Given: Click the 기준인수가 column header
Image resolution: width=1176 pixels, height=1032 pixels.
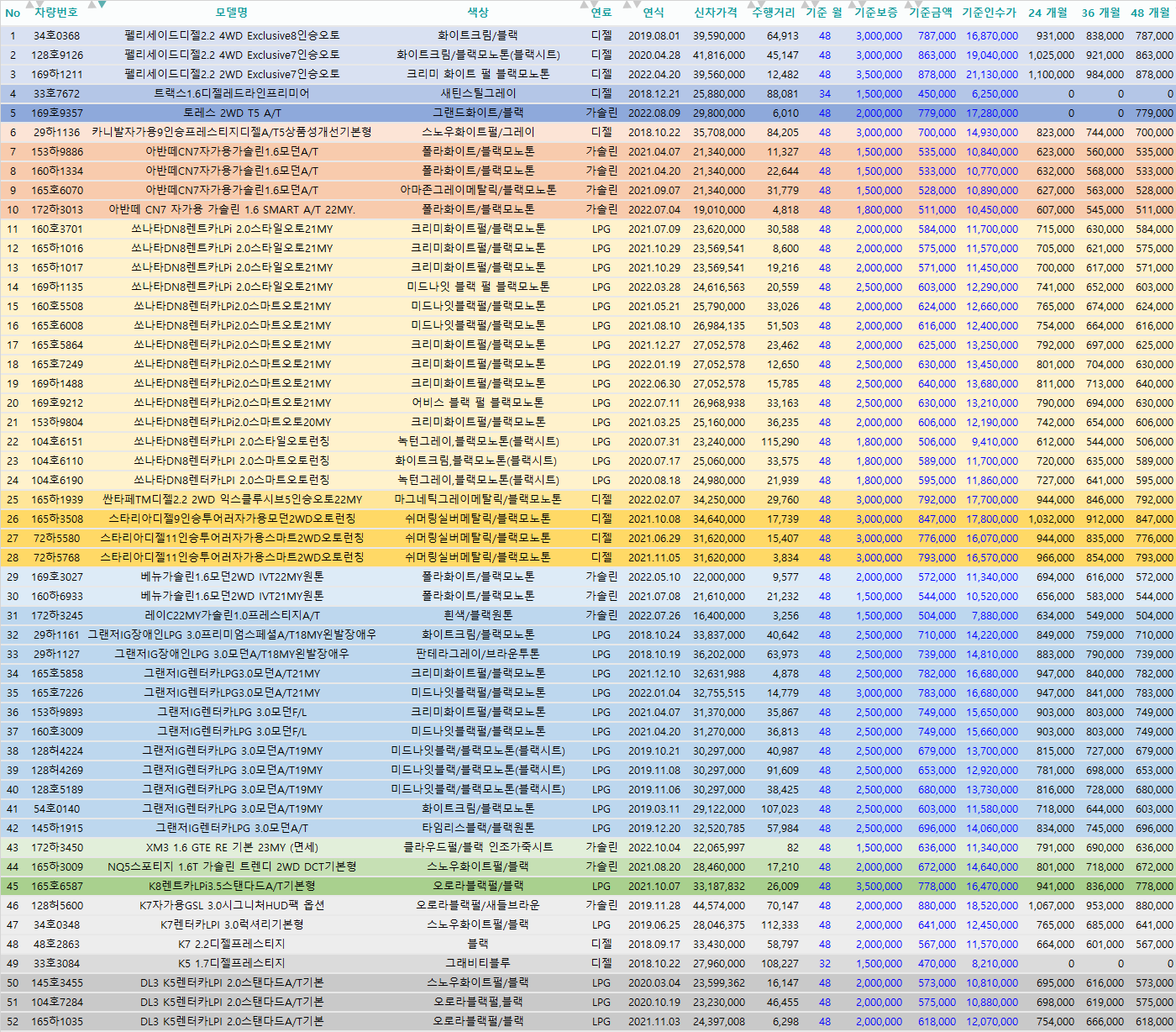Looking at the screenshot, I should 989,13.
